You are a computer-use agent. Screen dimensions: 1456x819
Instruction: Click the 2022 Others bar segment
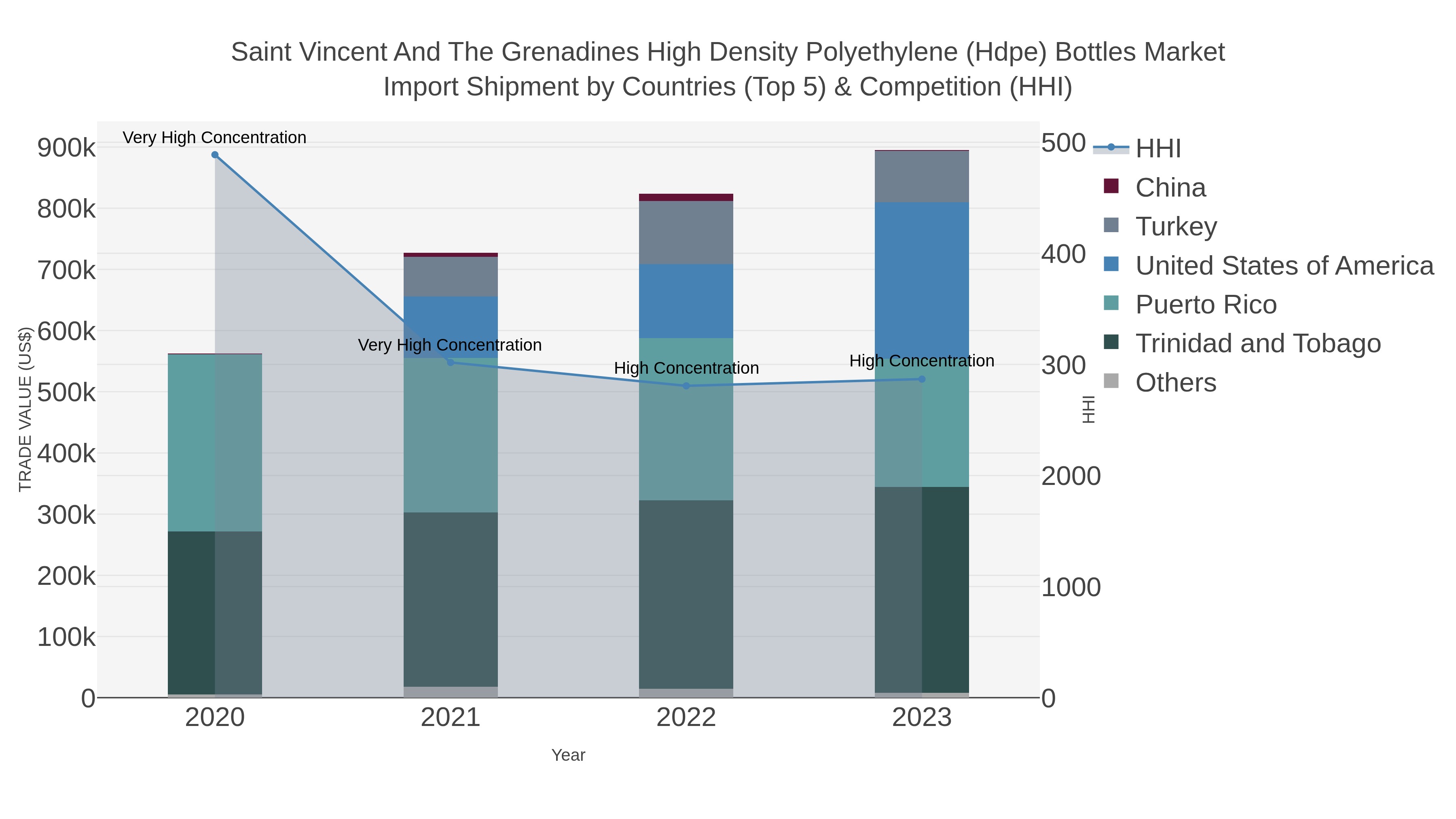point(686,694)
